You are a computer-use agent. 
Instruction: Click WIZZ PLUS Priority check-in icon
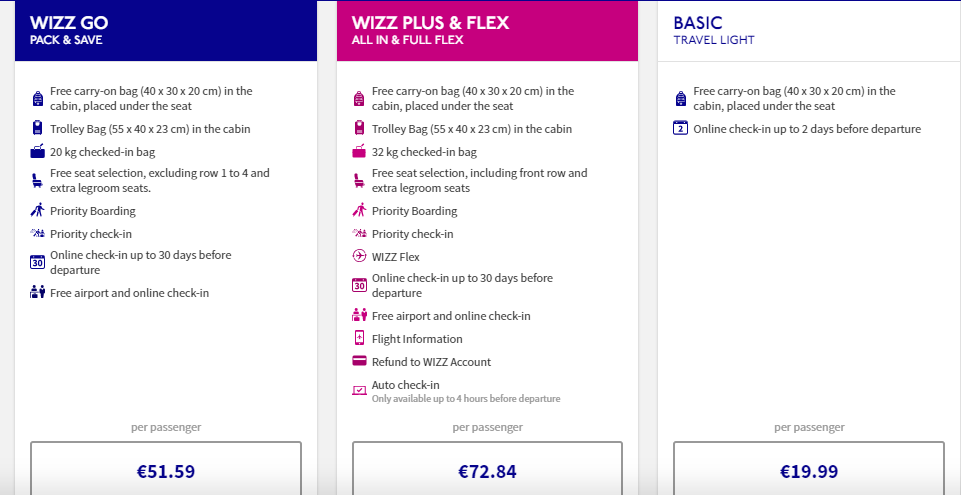pyautogui.click(x=360, y=233)
